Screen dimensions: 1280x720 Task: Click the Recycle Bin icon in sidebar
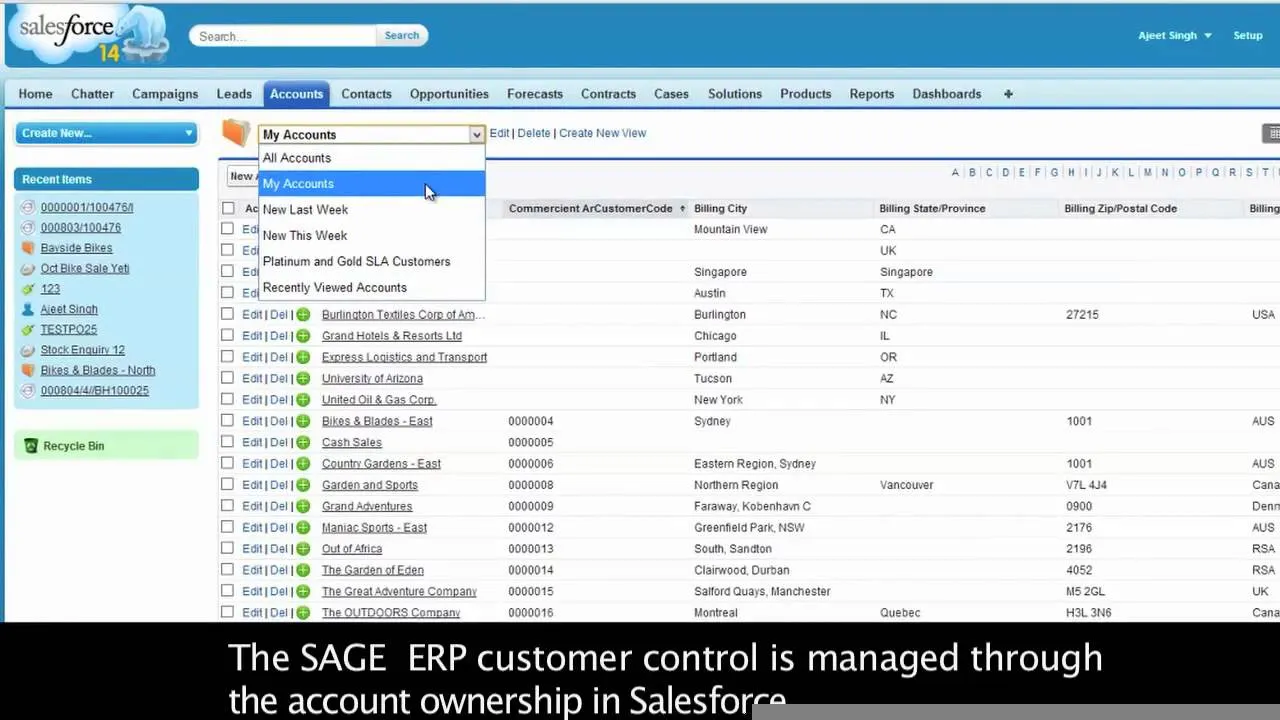coord(30,446)
